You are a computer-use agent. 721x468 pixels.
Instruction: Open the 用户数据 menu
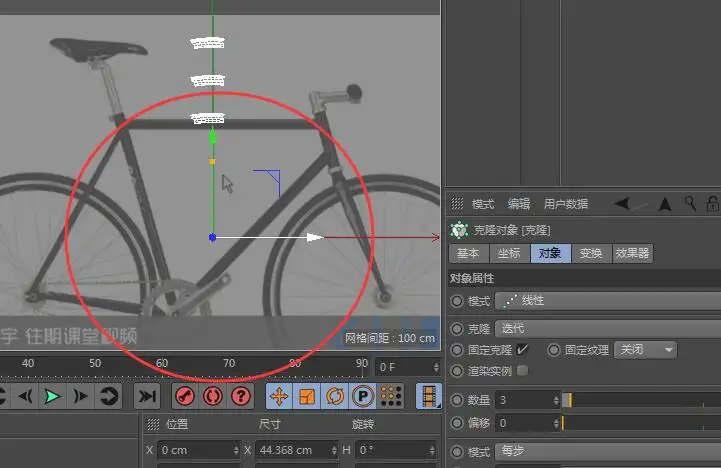[x=566, y=204]
